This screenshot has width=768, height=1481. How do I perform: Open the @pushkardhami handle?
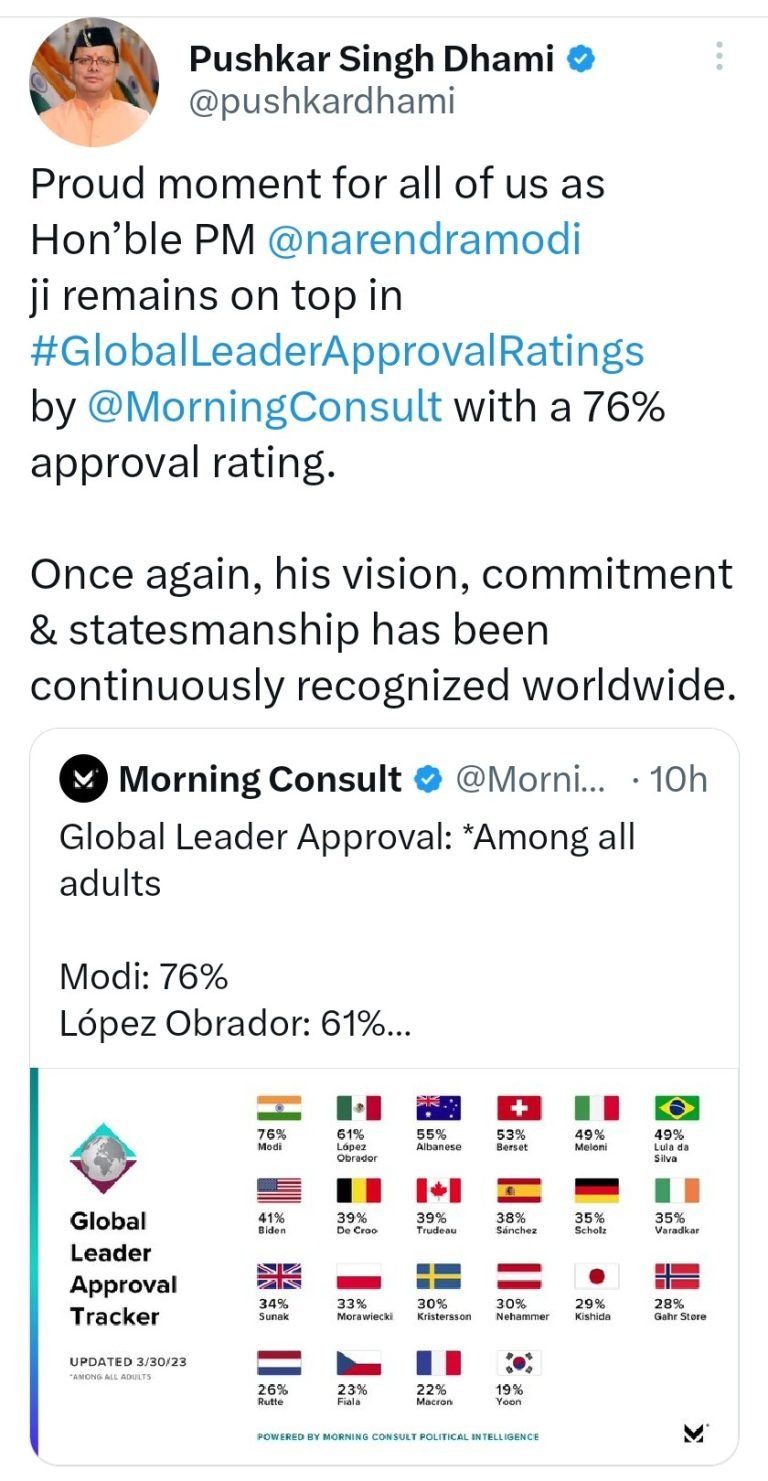coord(321,102)
